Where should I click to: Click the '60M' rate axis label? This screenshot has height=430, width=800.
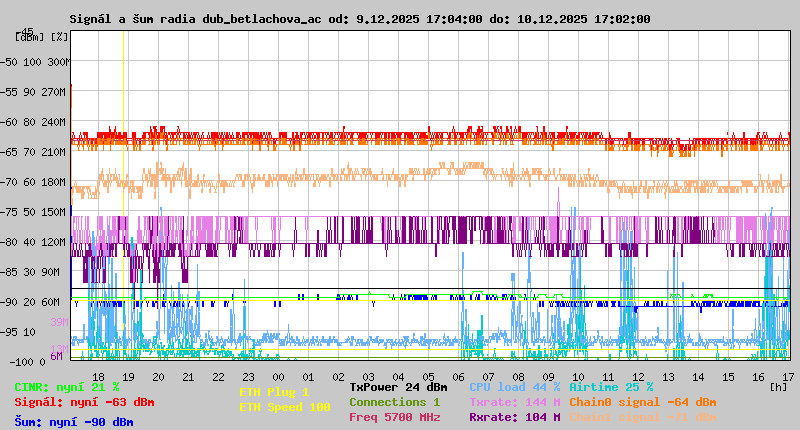51,302
